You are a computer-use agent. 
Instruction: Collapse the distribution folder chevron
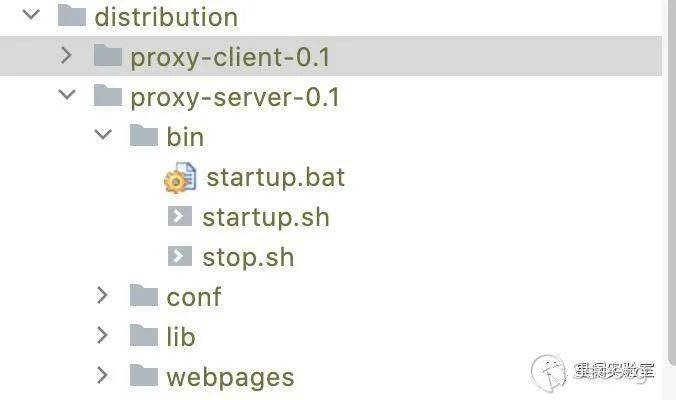tap(32, 16)
